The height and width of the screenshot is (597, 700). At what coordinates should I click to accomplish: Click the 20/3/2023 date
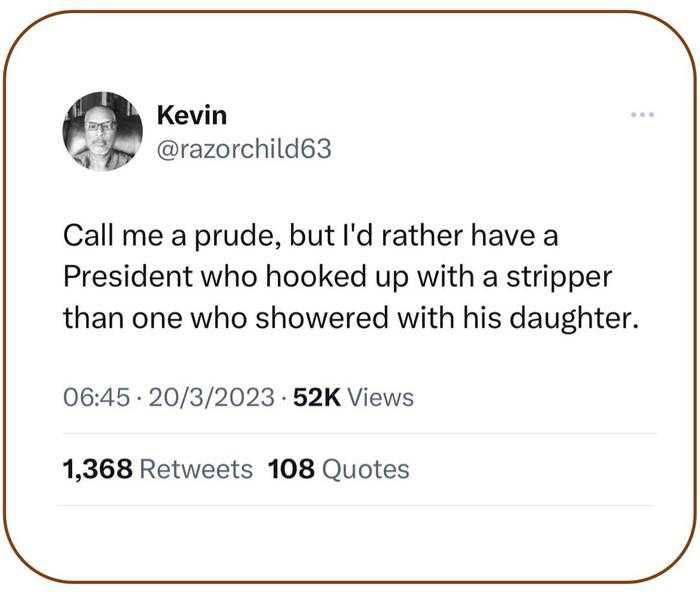212,397
